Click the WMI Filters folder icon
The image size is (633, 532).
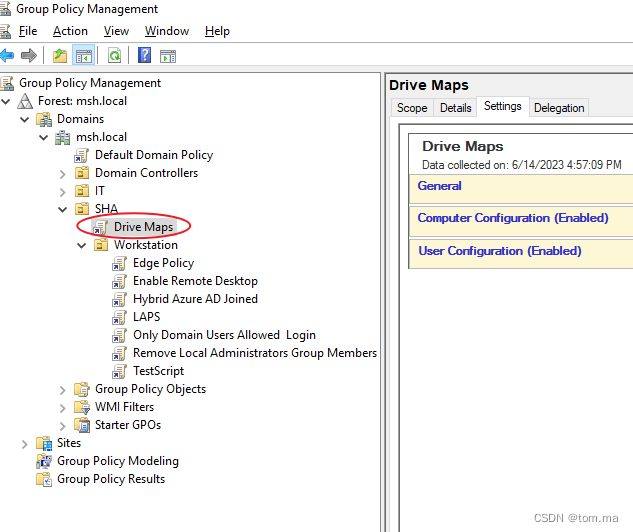82,407
